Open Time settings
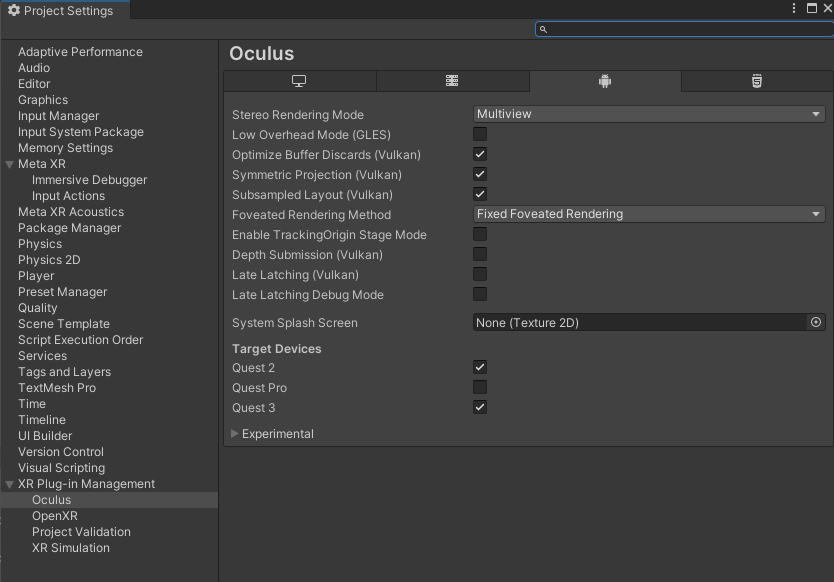The width and height of the screenshot is (834, 582). pyautogui.click(x=32, y=403)
